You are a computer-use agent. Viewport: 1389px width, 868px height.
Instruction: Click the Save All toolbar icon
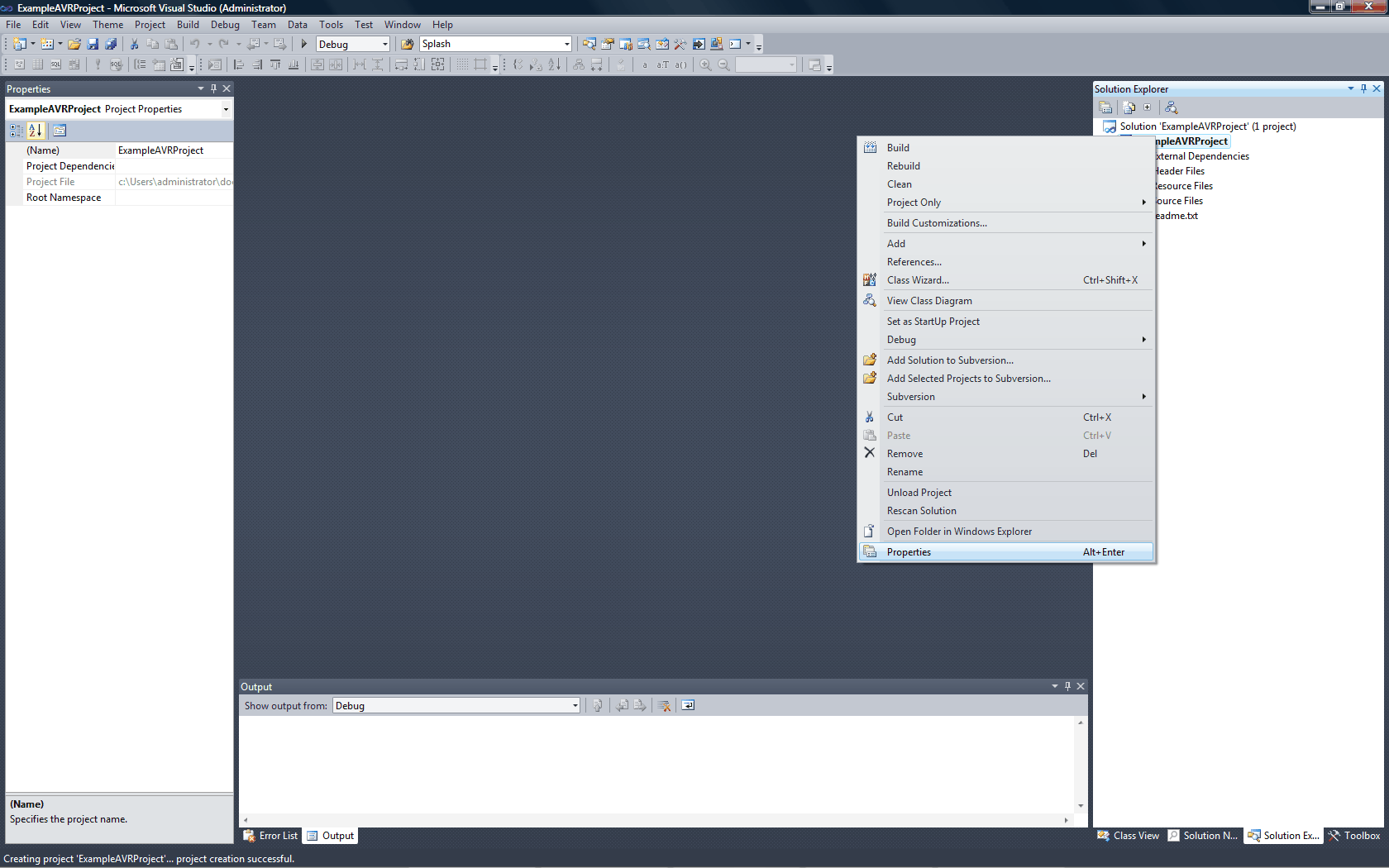(110, 44)
